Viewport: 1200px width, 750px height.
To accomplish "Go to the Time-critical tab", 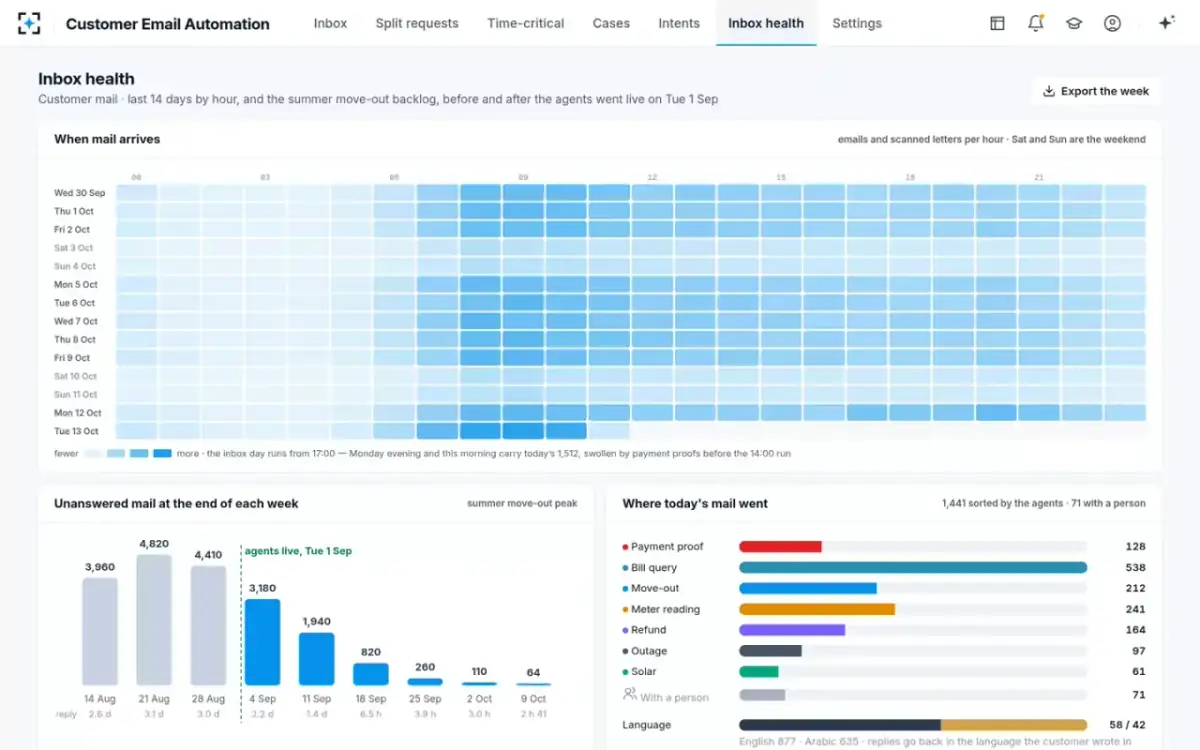I will pos(526,23).
